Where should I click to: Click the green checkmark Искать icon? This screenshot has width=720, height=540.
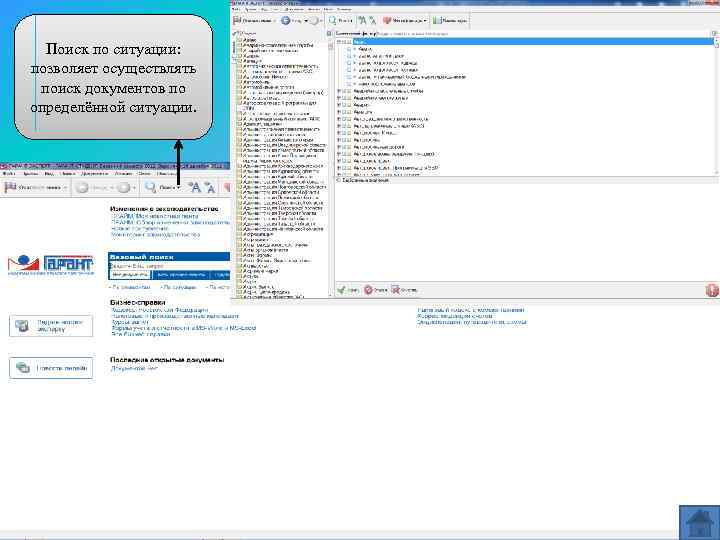[x=341, y=290]
